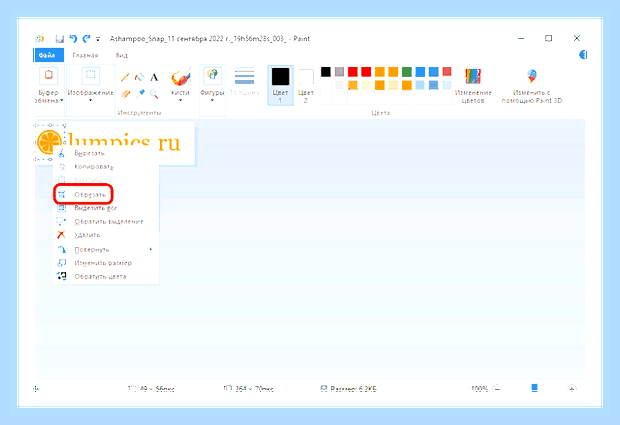Activate the Цвет 1 button
The height and width of the screenshot is (425, 620).
(x=280, y=85)
